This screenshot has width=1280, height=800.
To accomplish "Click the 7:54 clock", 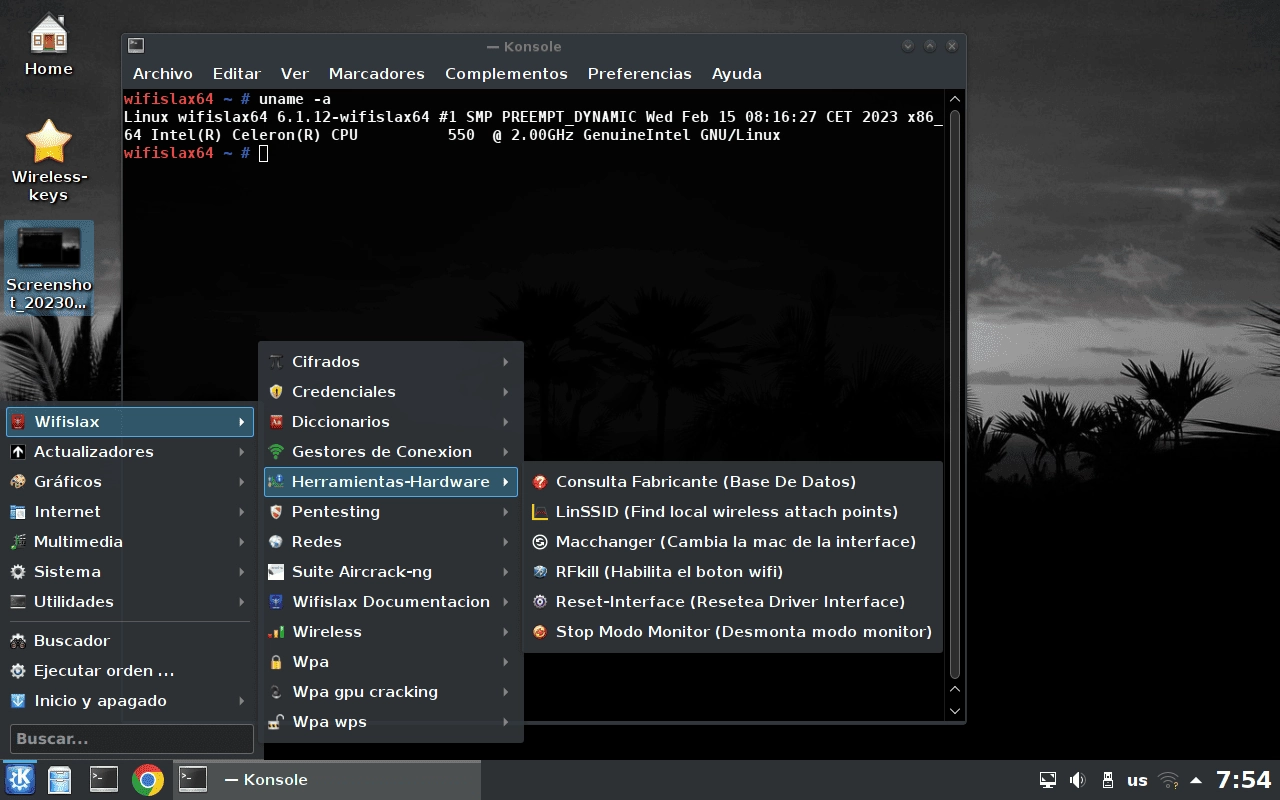I will point(1243,780).
